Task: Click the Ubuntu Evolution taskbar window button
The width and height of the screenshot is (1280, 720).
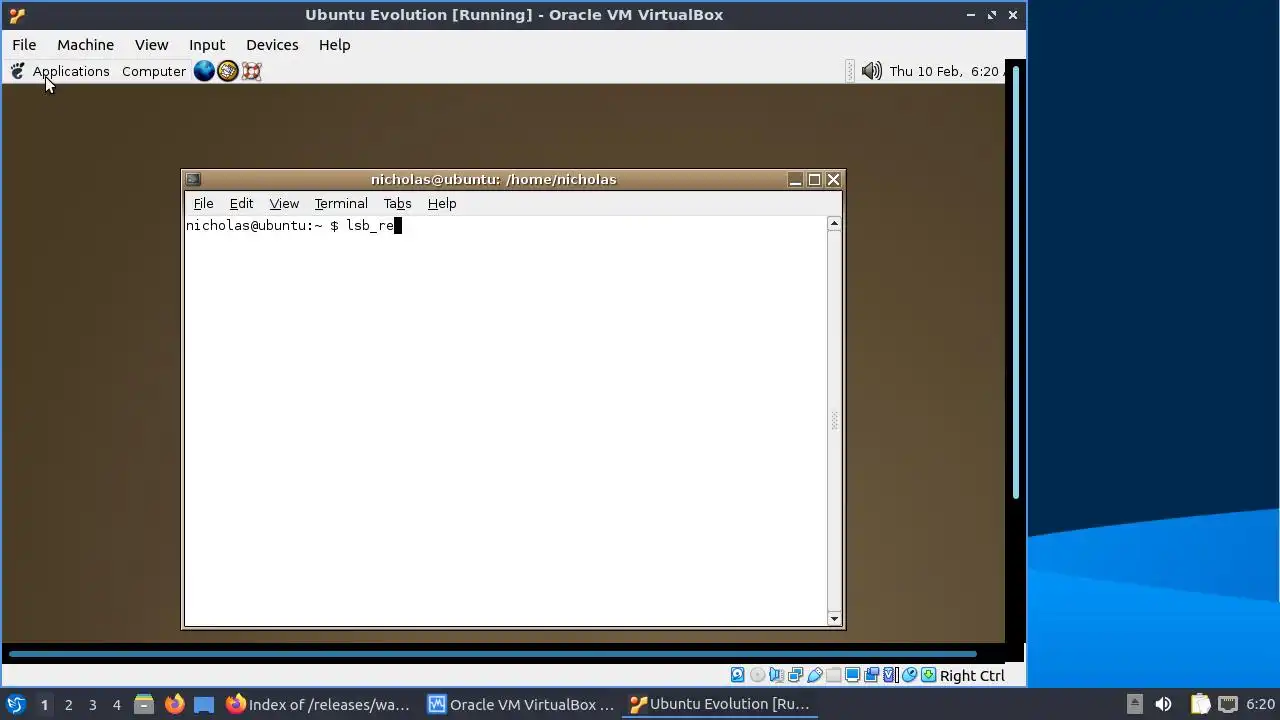Action: [x=720, y=704]
